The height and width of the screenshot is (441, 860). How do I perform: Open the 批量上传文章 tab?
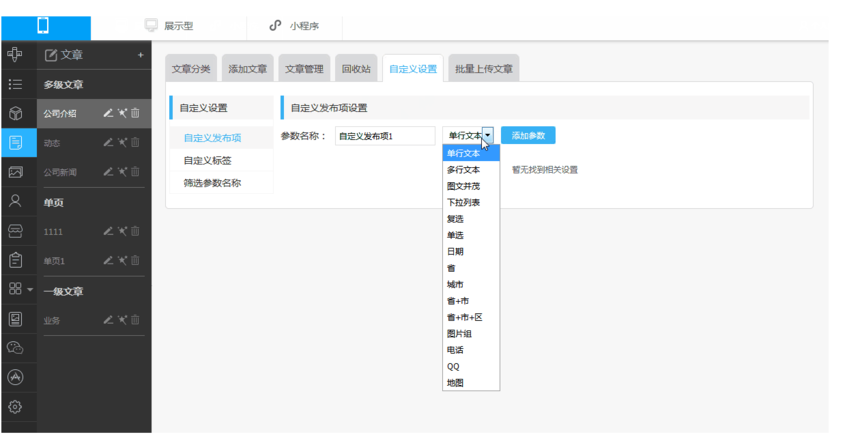coord(484,69)
